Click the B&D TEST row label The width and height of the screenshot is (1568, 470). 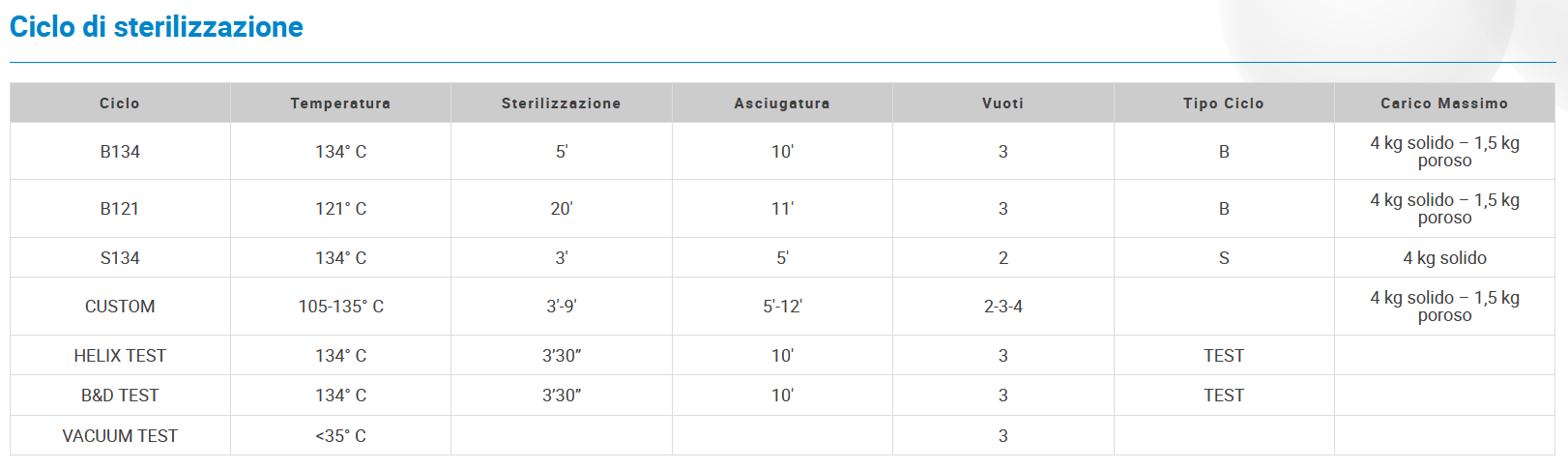point(120,396)
